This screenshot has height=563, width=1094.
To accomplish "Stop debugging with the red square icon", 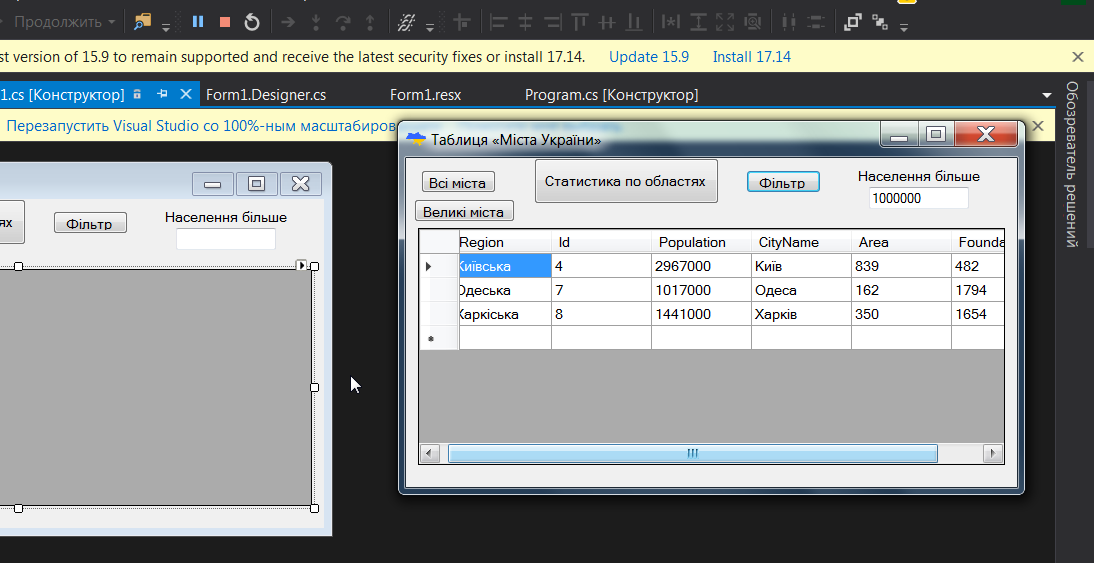I will click(x=225, y=22).
